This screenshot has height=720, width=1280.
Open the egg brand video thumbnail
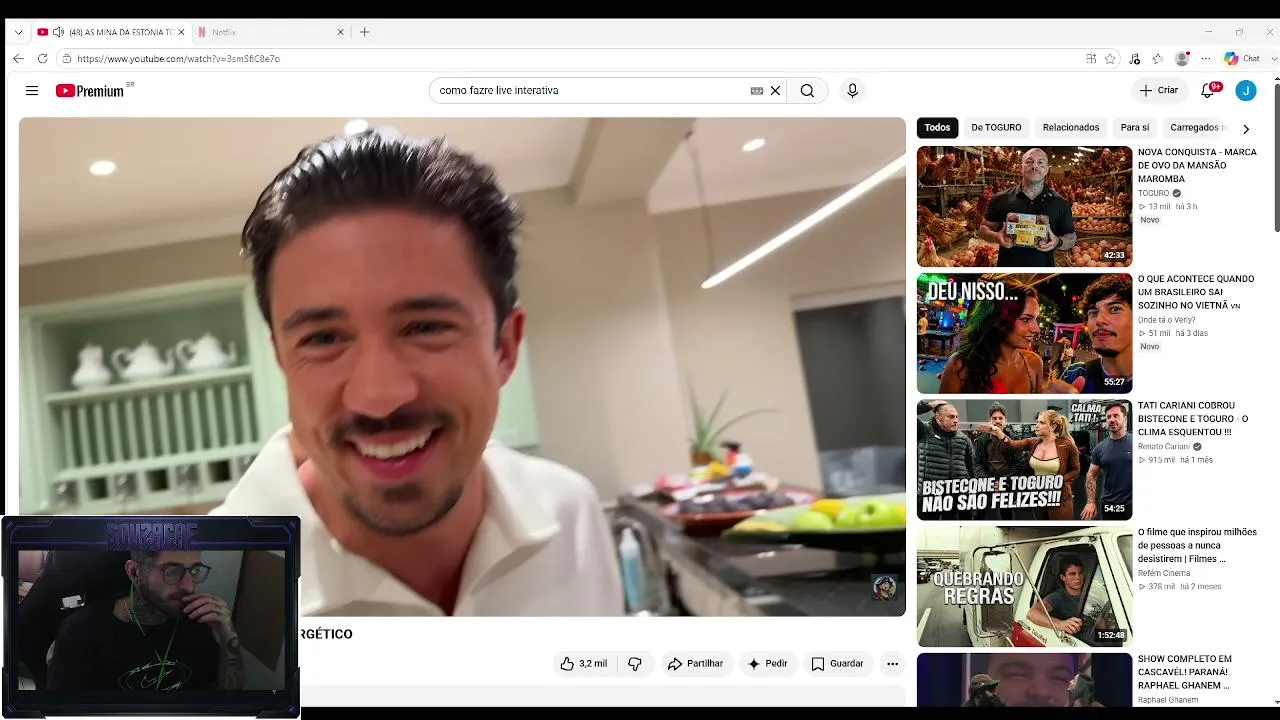click(x=1024, y=207)
